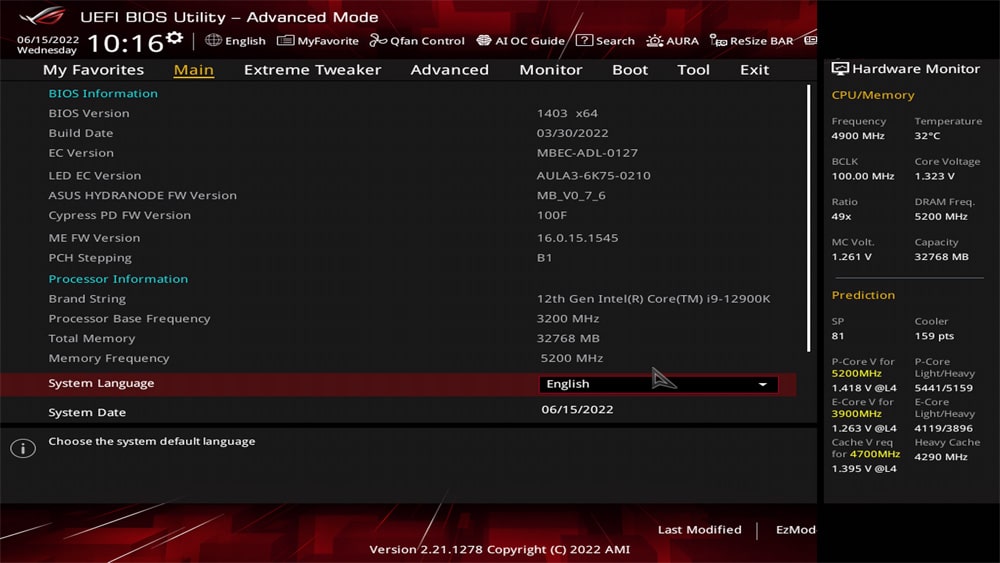Click the main panel vertical scrollbar
This screenshot has height=563, width=1000.
pos(809,218)
